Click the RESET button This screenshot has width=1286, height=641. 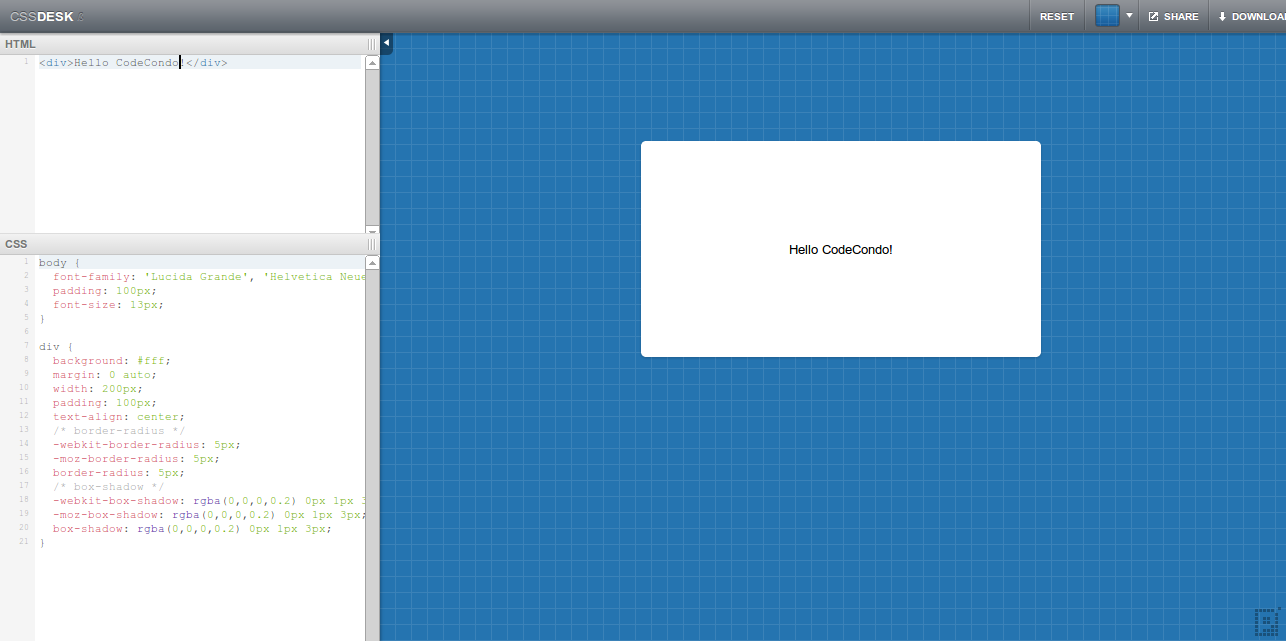(x=1057, y=16)
